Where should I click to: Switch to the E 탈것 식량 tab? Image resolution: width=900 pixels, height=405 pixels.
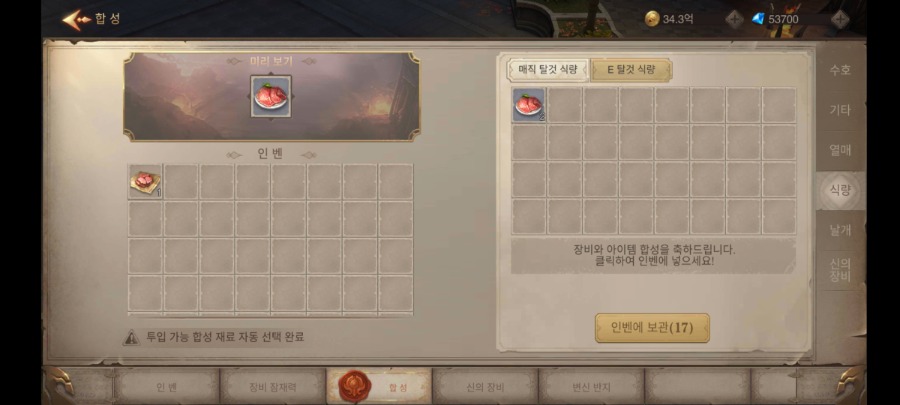631,70
